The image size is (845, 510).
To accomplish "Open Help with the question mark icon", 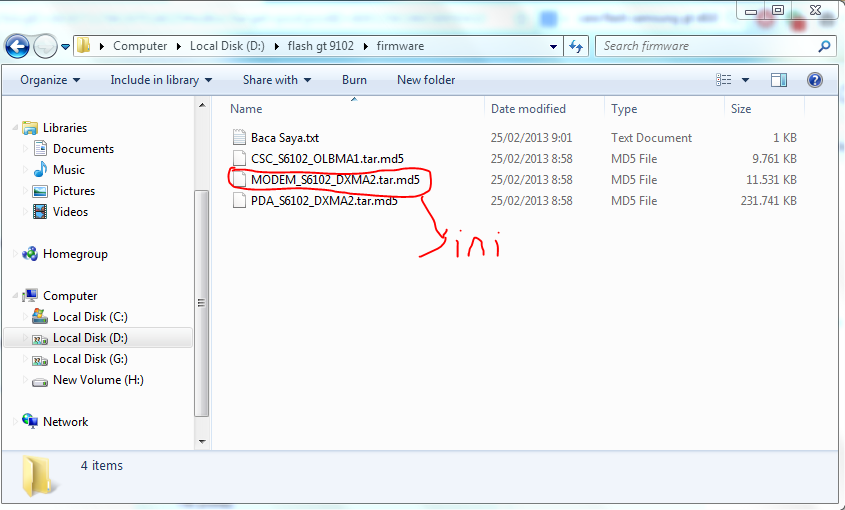I will [814, 80].
